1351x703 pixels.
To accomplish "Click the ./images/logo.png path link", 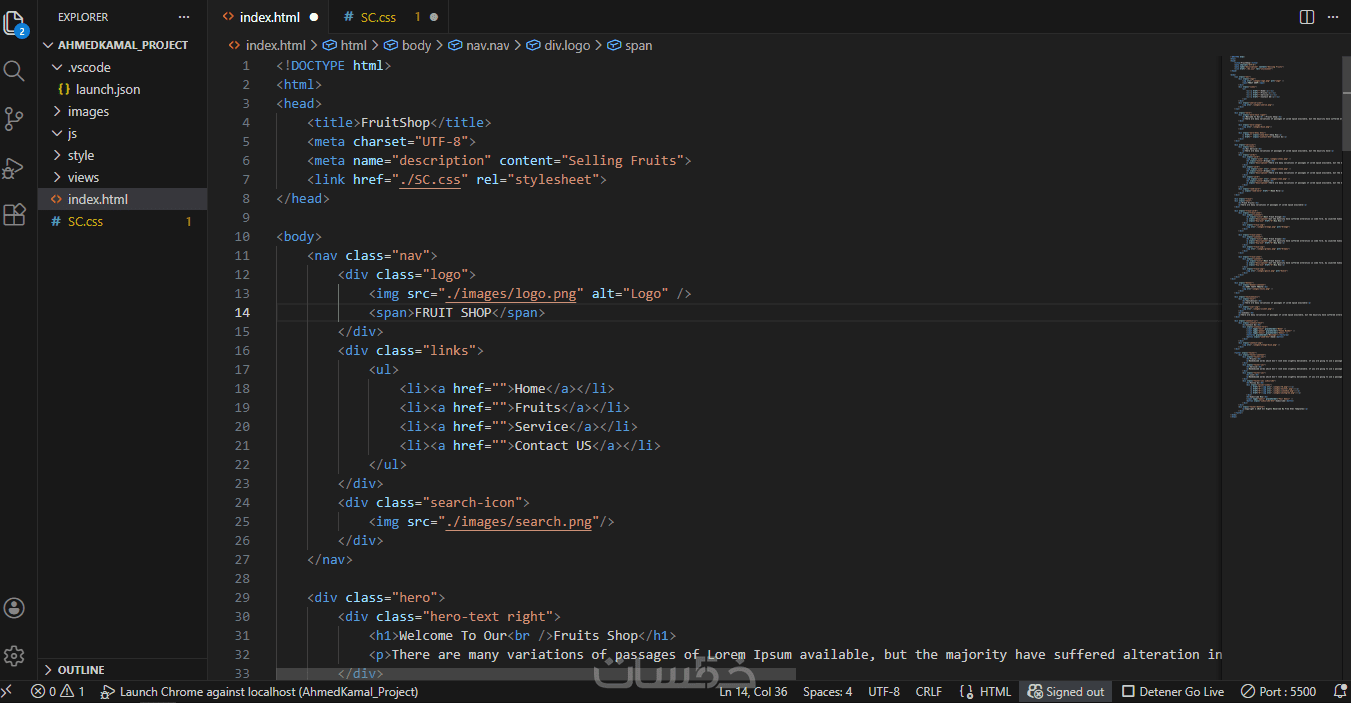I will tap(511, 294).
